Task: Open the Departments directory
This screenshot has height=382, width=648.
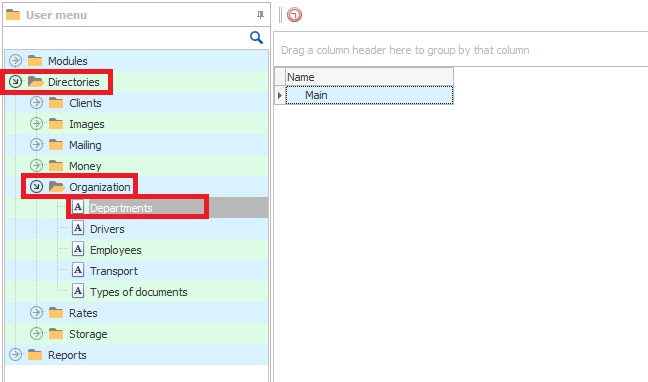Action: [121, 208]
